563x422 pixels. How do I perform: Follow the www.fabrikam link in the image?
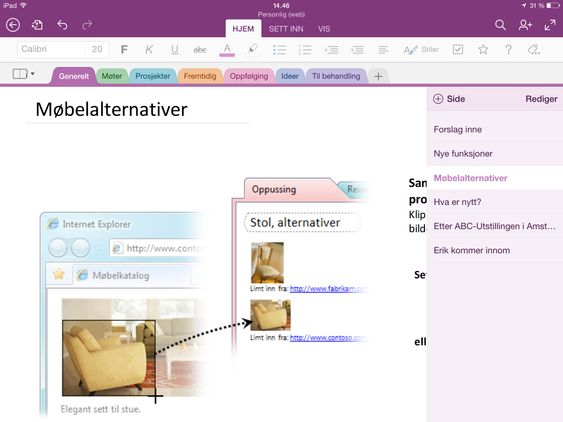328,289
